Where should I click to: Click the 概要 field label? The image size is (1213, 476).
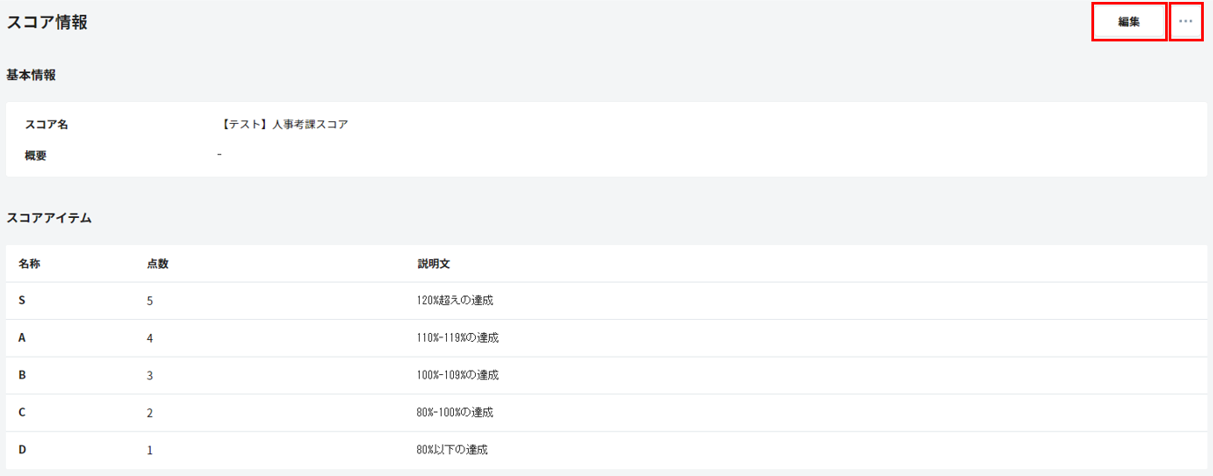pos(36,155)
